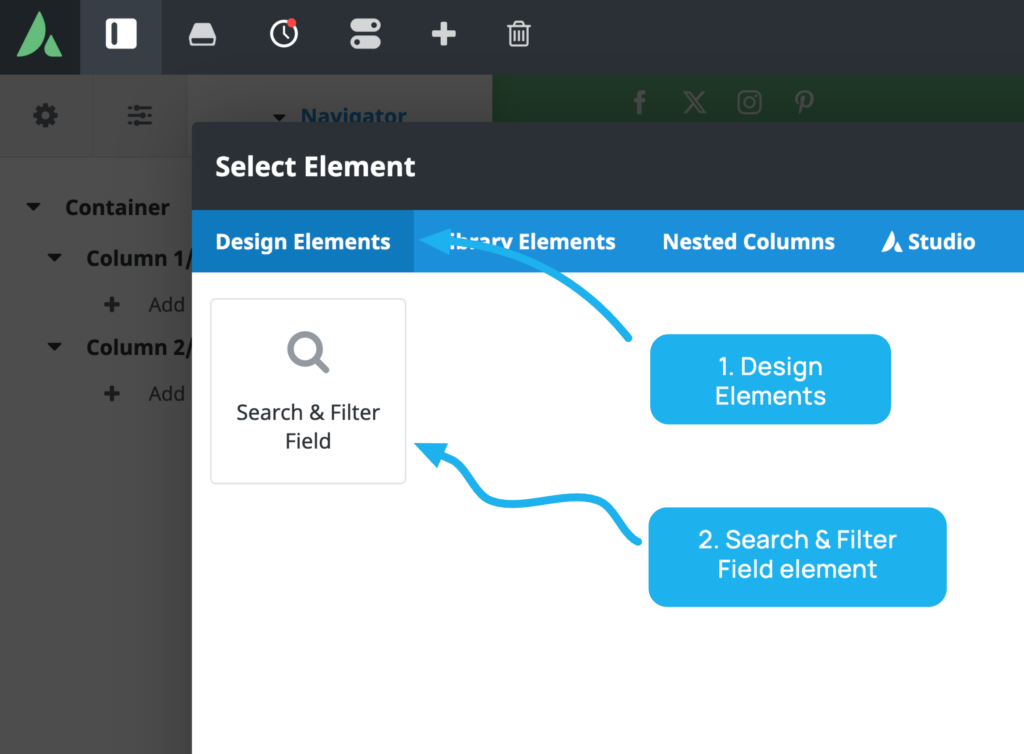Viewport: 1024px width, 754px height.
Task: Open the sliders options icon
Action: click(x=140, y=116)
